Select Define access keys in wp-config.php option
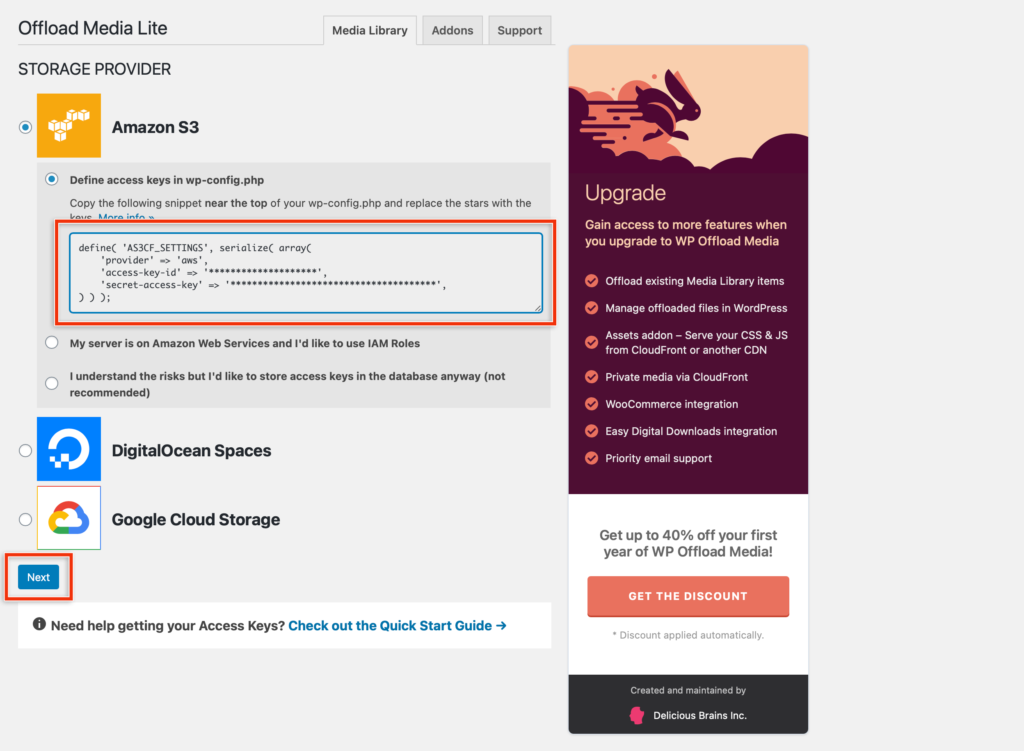The height and width of the screenshot is (751, 1024). click(52, 179)
